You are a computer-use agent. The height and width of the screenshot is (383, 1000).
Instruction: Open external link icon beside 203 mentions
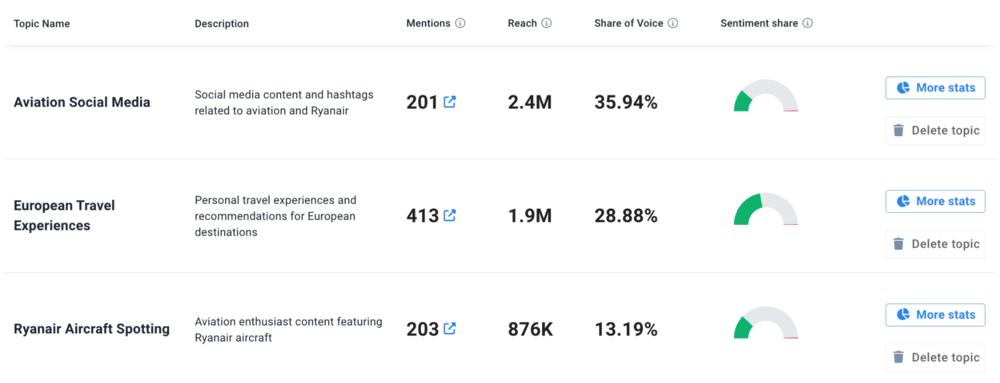(450, 329)
